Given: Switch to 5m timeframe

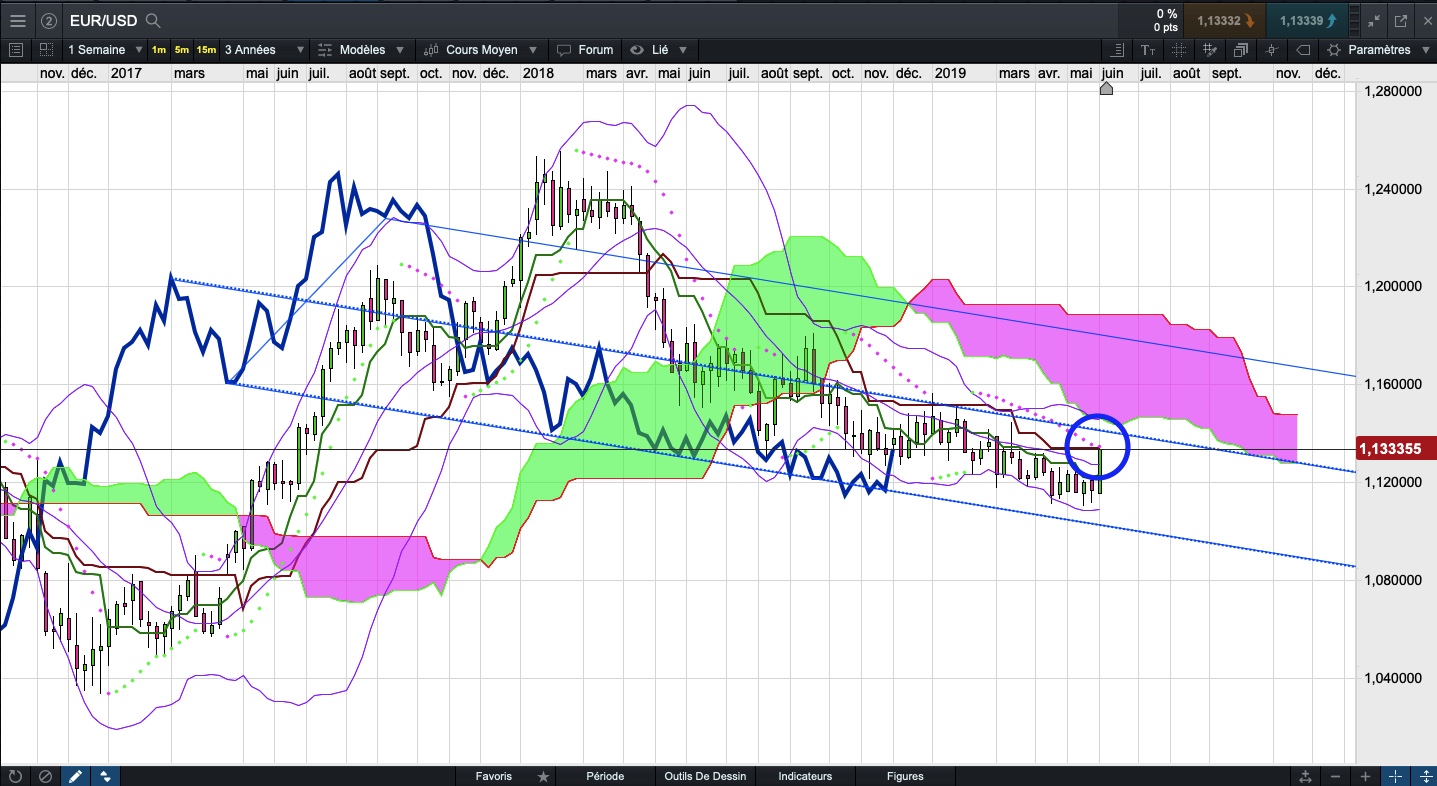Looking at the screenshot, I should click(x=181, y=50).
